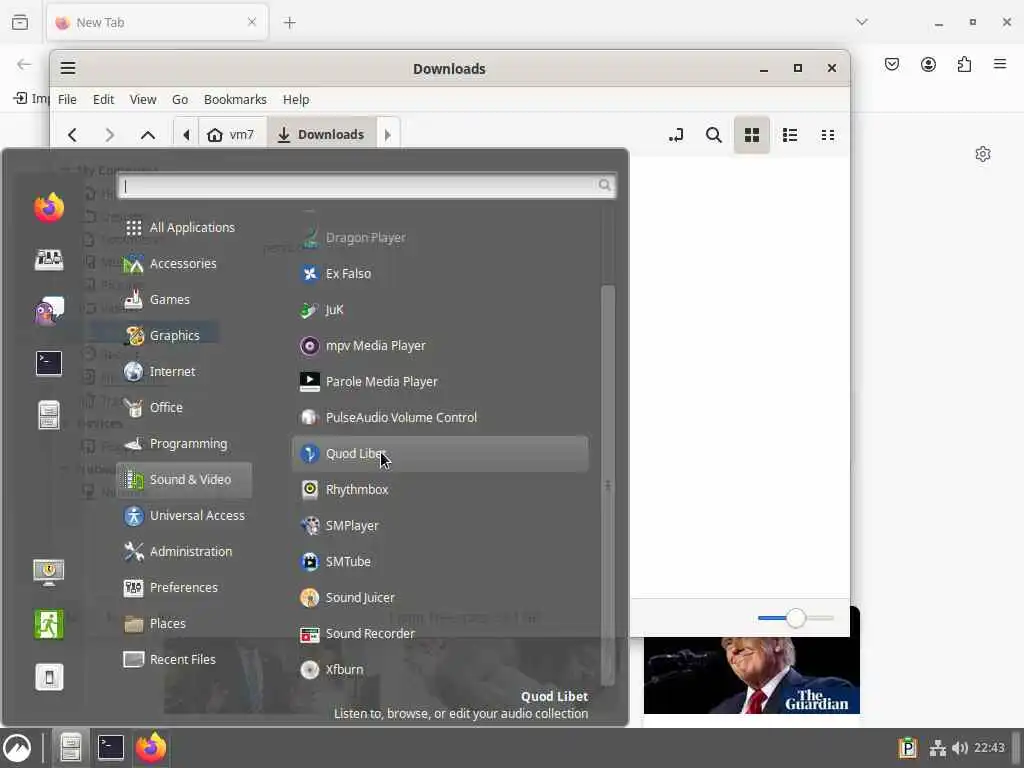Toggle location entry in file manager
This screenshot has width=1024, height=768.
676,135
